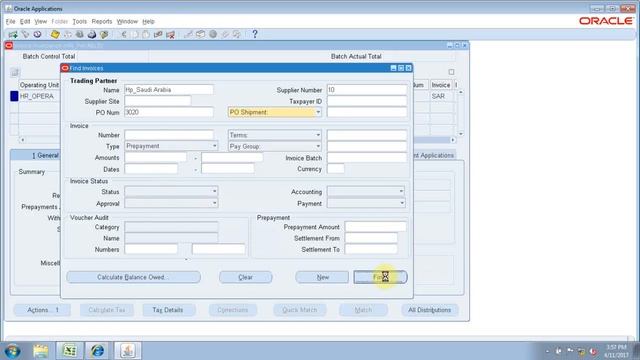Click the Supplier Site field
The image size is (640, 360).
(x=158, y=101)
